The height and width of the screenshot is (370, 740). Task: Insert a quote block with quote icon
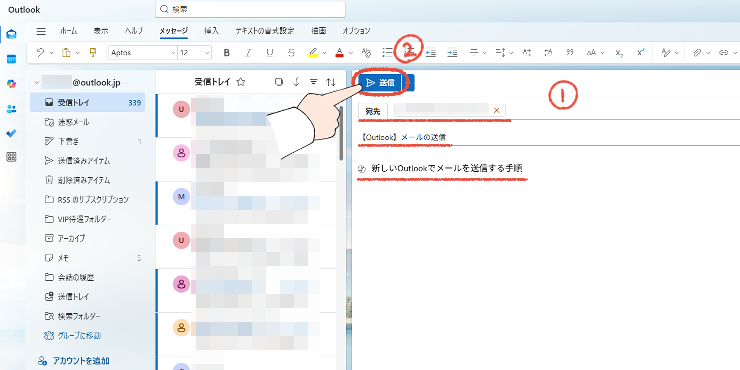pyautogui.click(x=570, y=53)
